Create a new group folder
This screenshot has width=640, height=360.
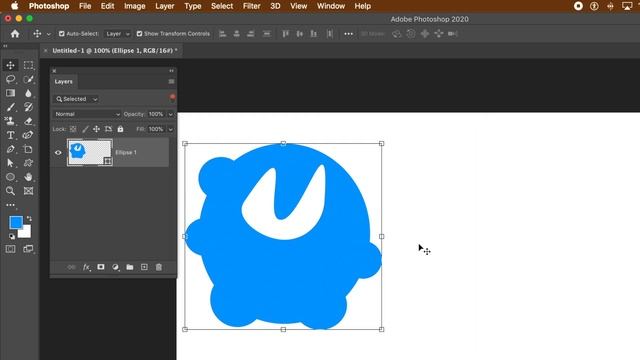pos(130,267)
